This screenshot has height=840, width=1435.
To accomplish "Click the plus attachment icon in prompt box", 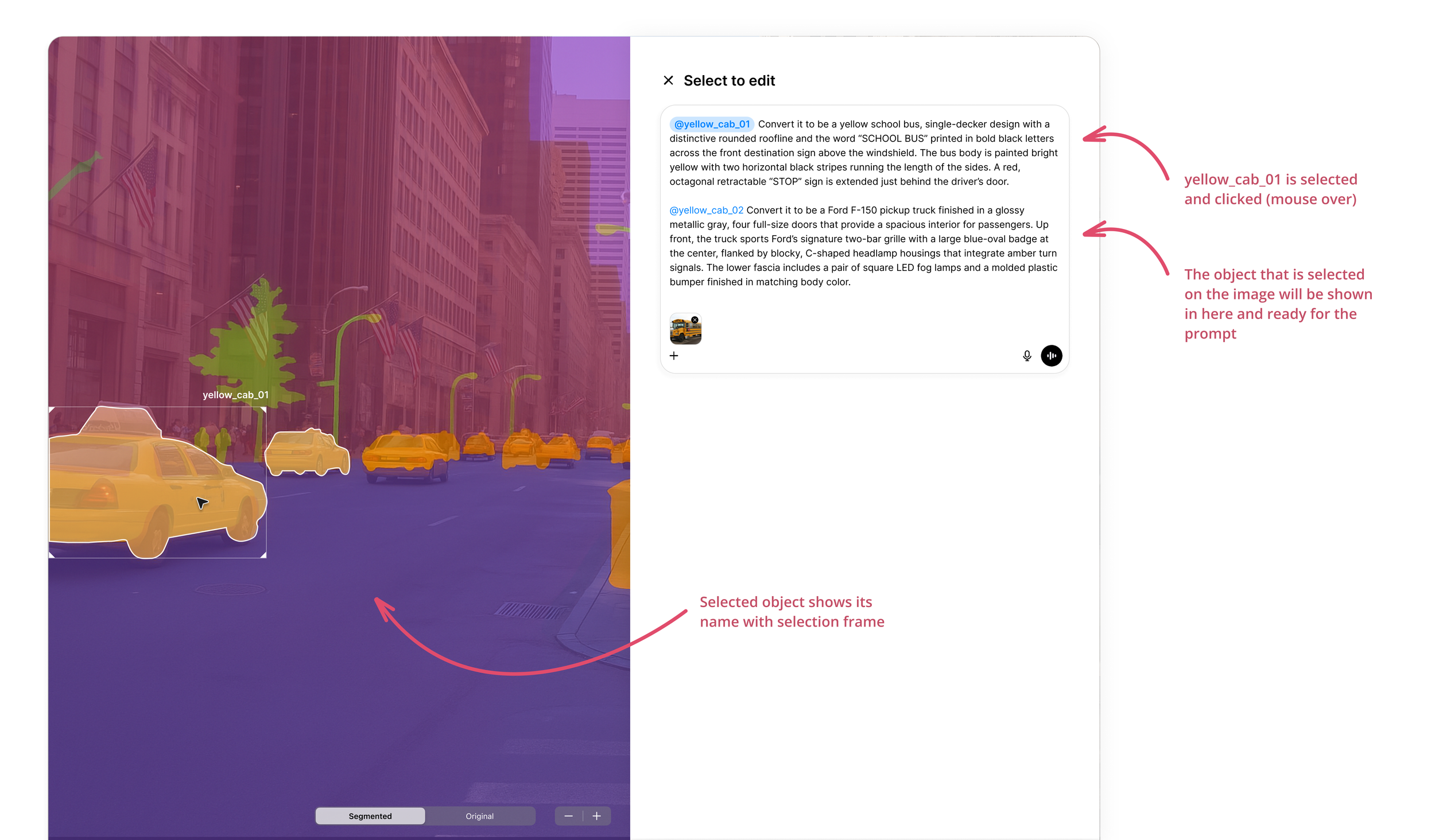I will coord(674,356).
